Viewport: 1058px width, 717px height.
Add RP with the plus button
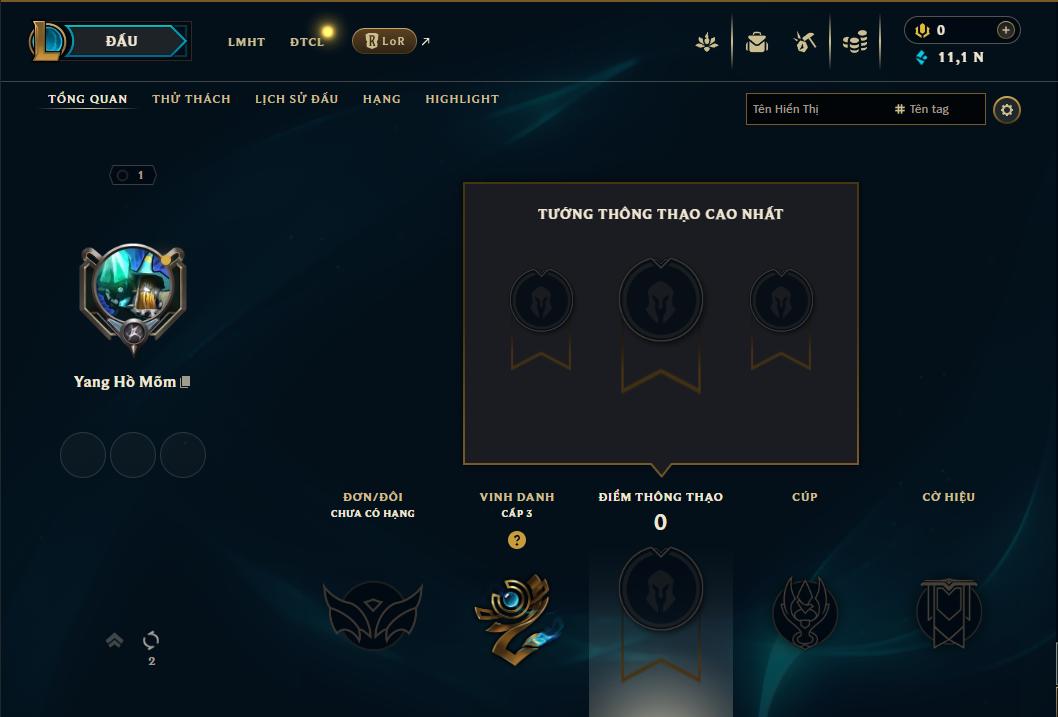tap(1005, 30)
